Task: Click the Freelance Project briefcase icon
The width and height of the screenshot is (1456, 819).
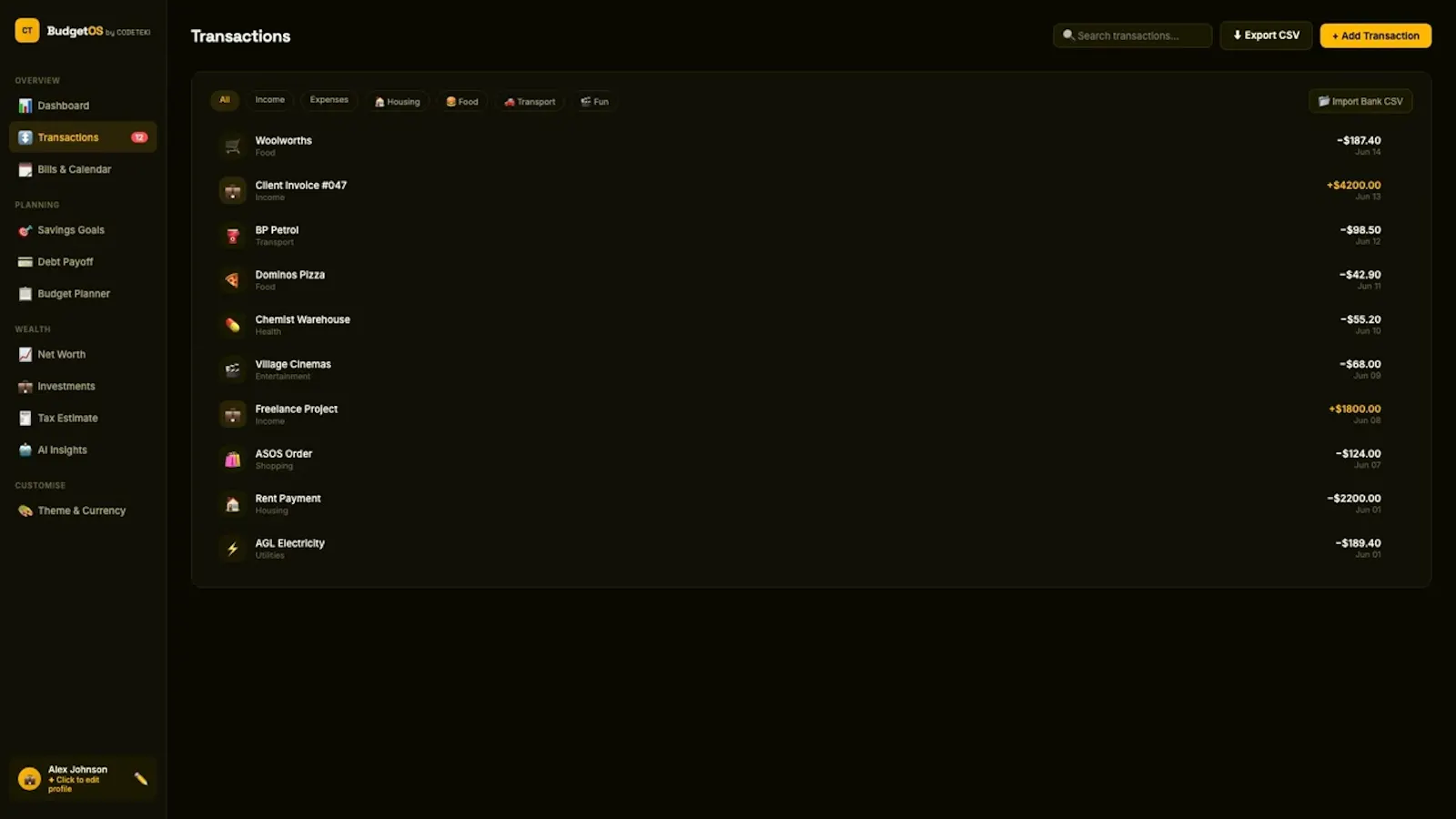Action: click(233, 414)
